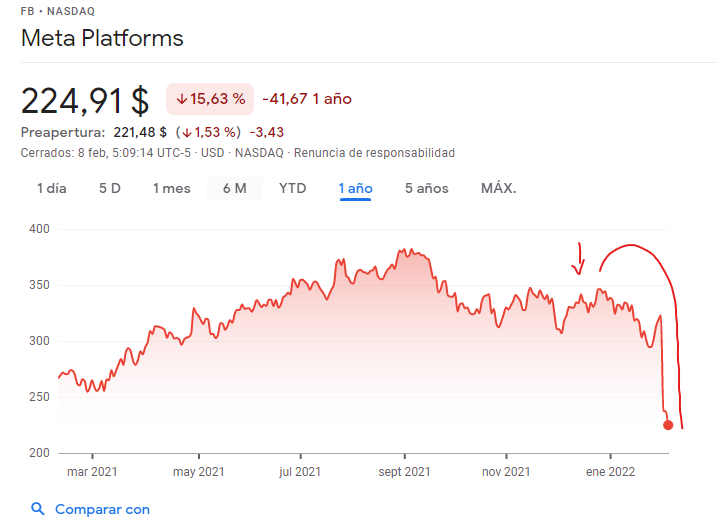The height and width of the screenshot is (522, 716).
Task: Open the MÁX. time range tab
Action: coord(499,188)
